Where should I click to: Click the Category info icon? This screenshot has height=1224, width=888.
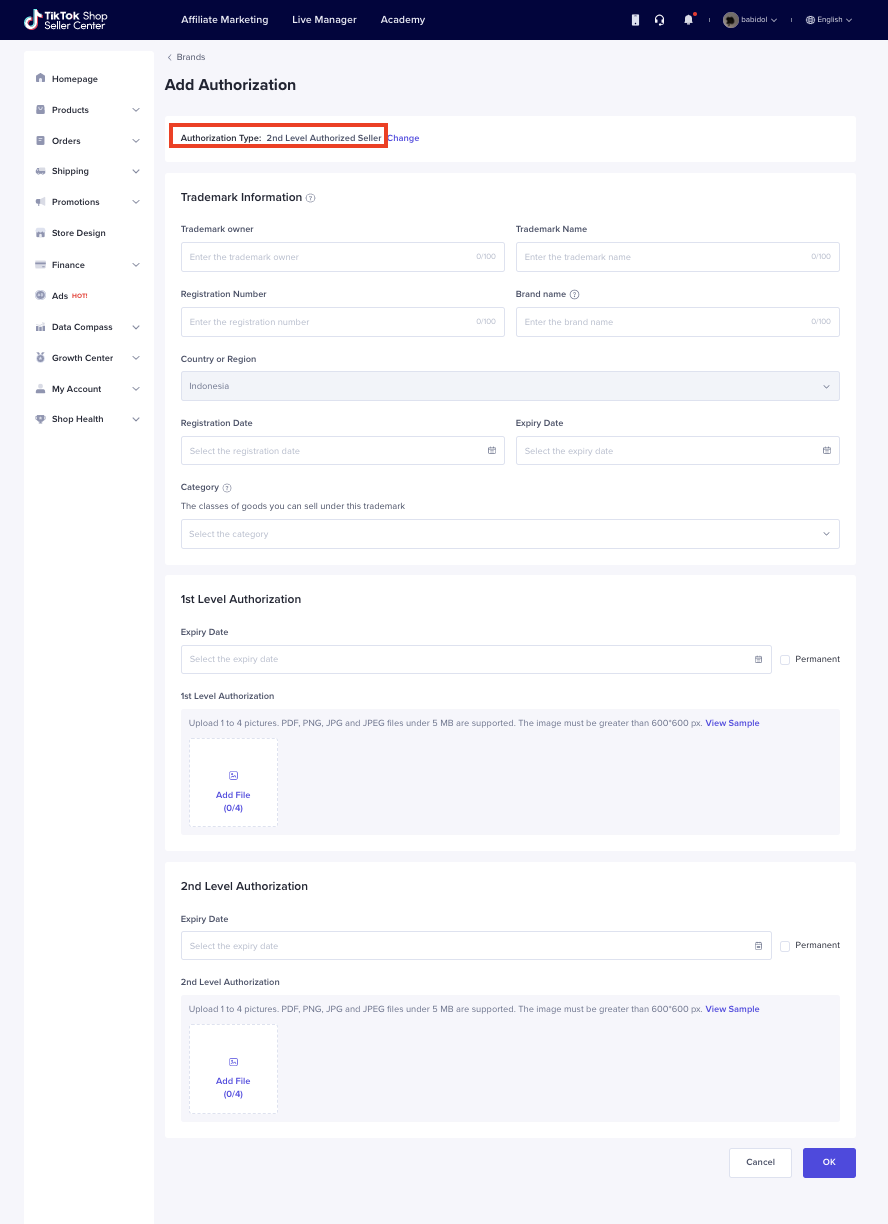click(227, 488)
